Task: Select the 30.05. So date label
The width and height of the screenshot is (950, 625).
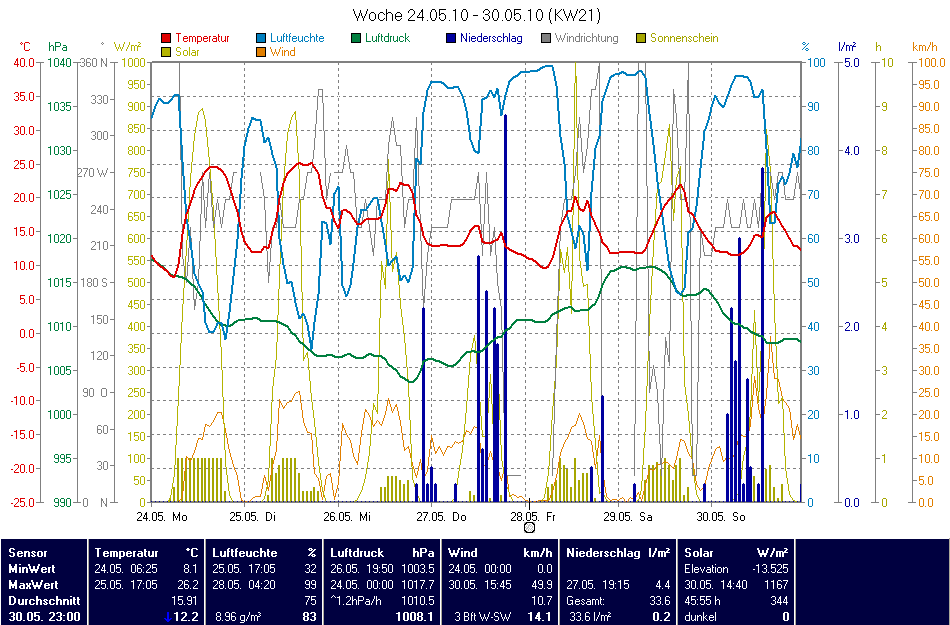Action: pos(723,516)
